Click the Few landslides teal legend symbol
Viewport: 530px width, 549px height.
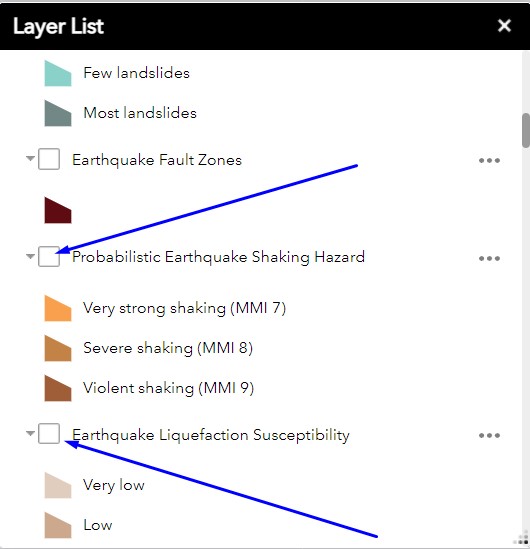[58, 74]
